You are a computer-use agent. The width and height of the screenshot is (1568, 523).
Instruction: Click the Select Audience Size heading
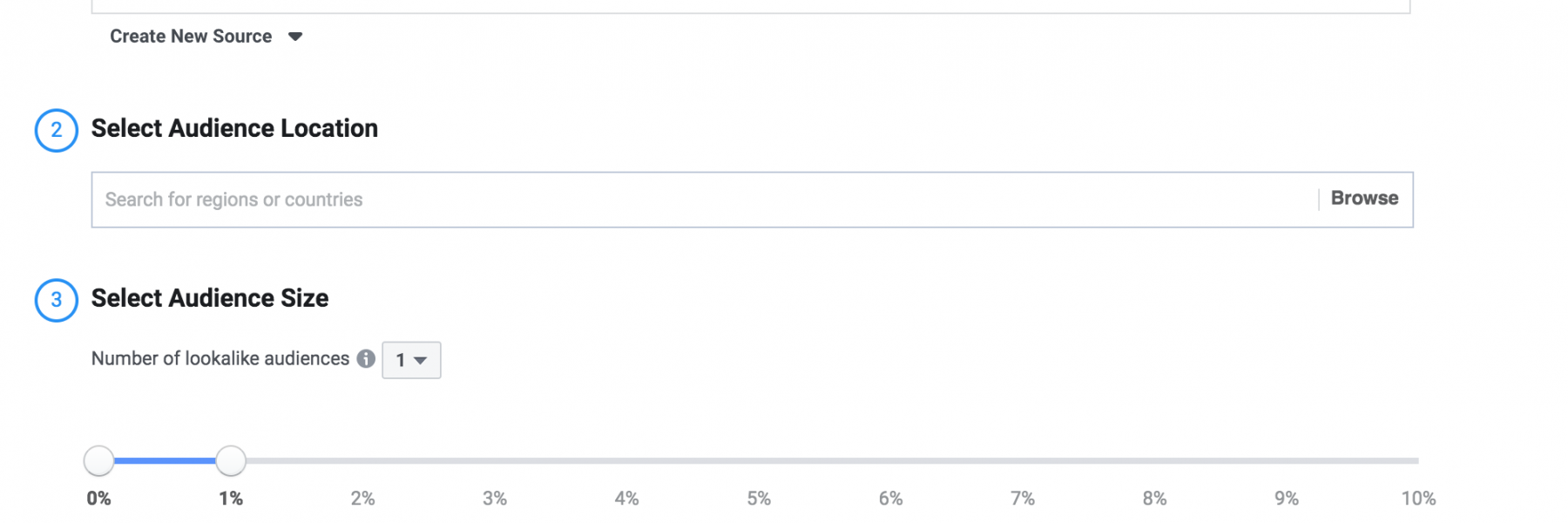pyautogui.click(x=210, y=298)
